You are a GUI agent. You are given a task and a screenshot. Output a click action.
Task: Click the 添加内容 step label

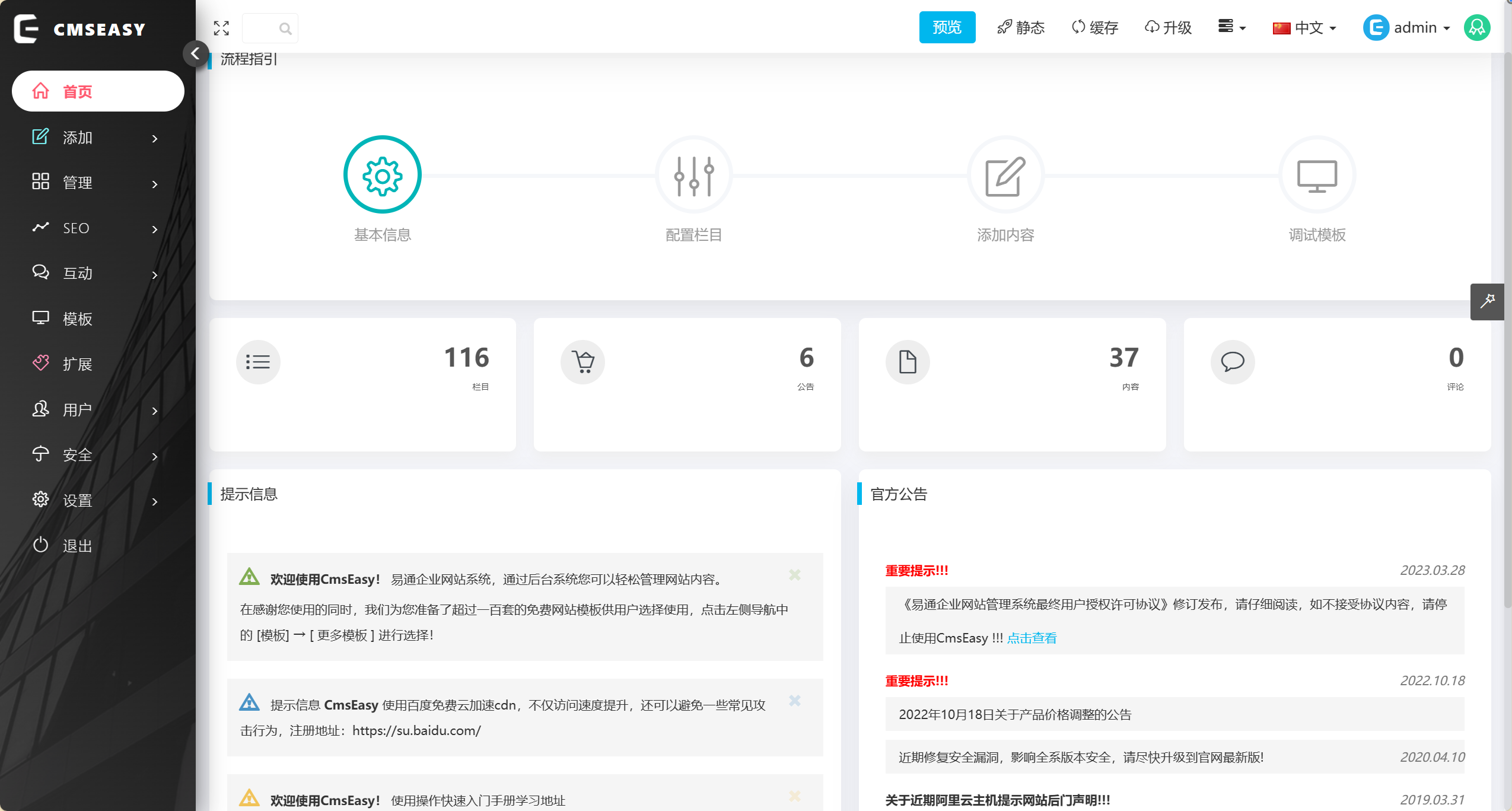coord(1005,235)
